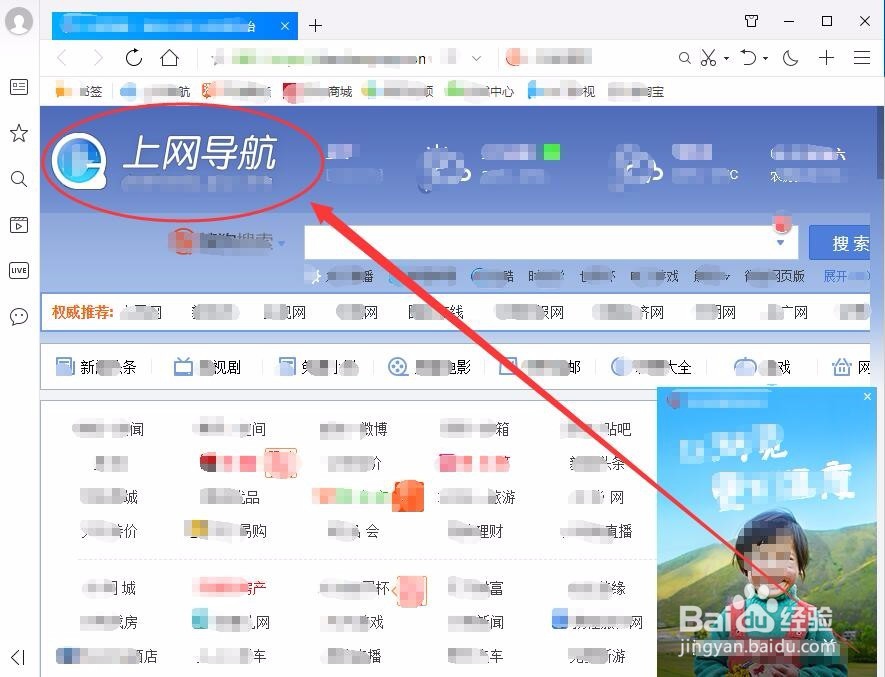Open the browser's hamburger menu
This screenshot has height=677, width=885.
pyautogui.click(x=863, y=58)
